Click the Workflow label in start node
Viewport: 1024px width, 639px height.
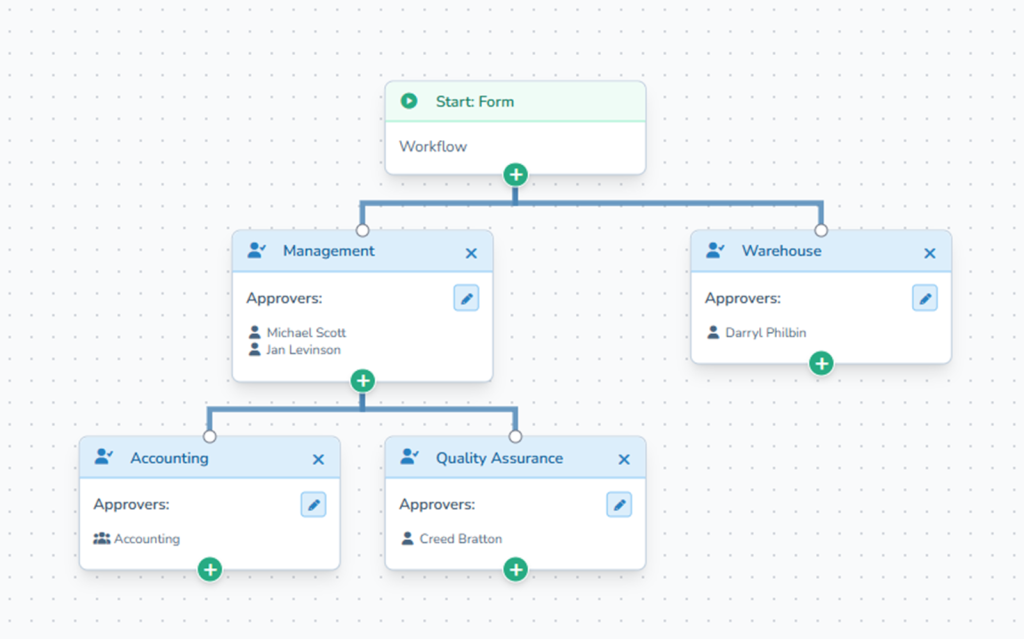[x=433, y=146]
